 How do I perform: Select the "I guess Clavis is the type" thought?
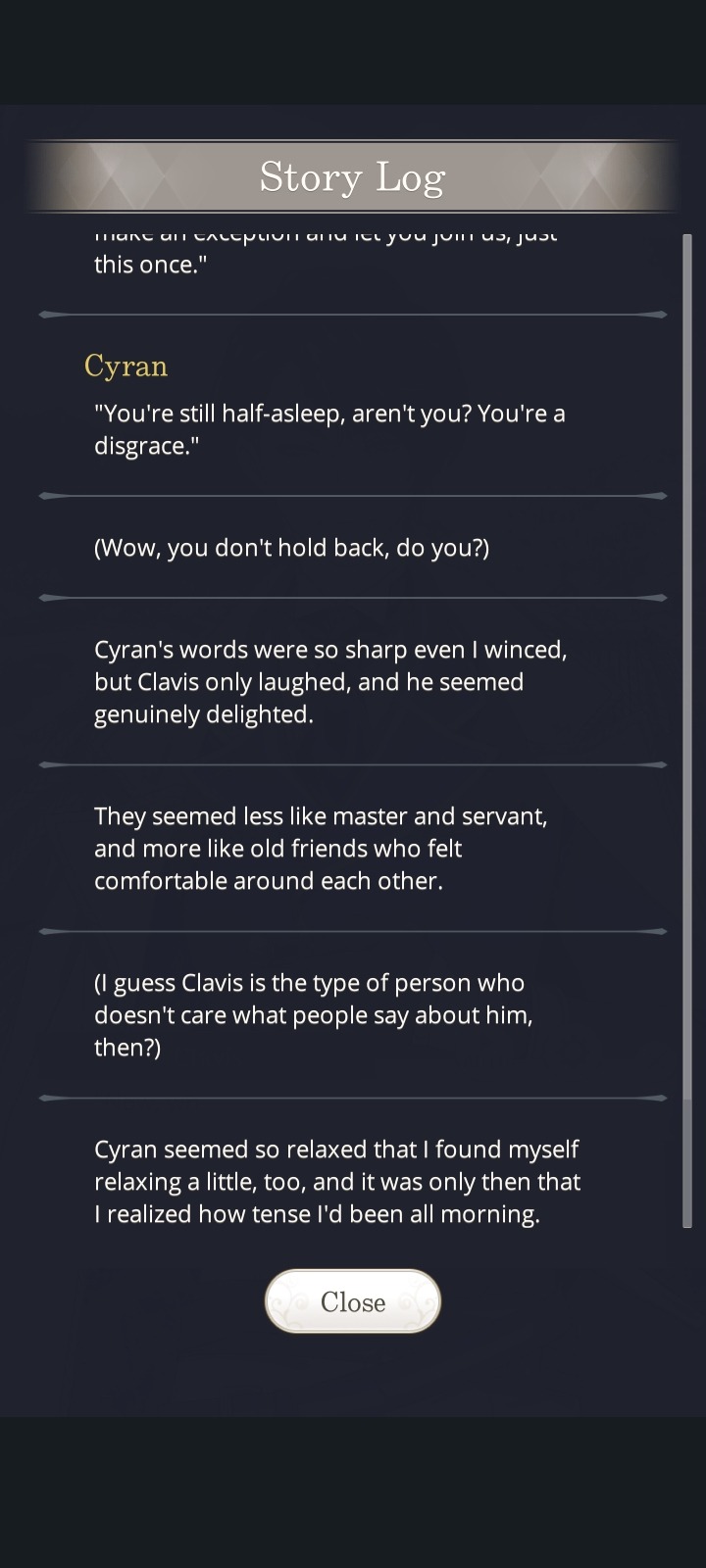[x=314, y=1014]
